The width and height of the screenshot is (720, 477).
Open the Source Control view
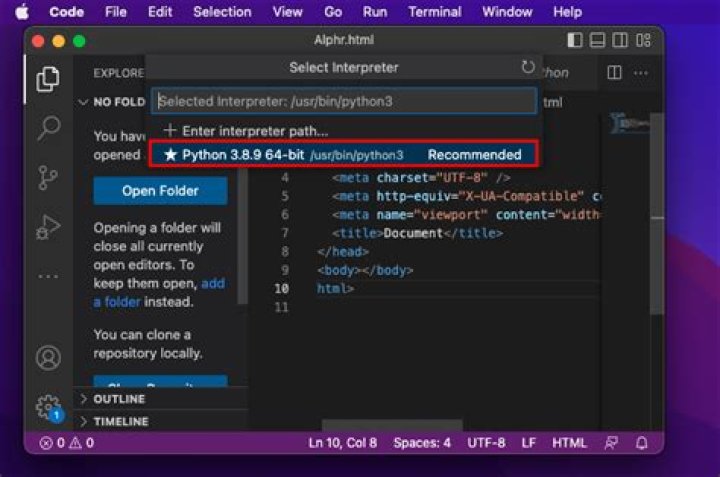(47, 177)
